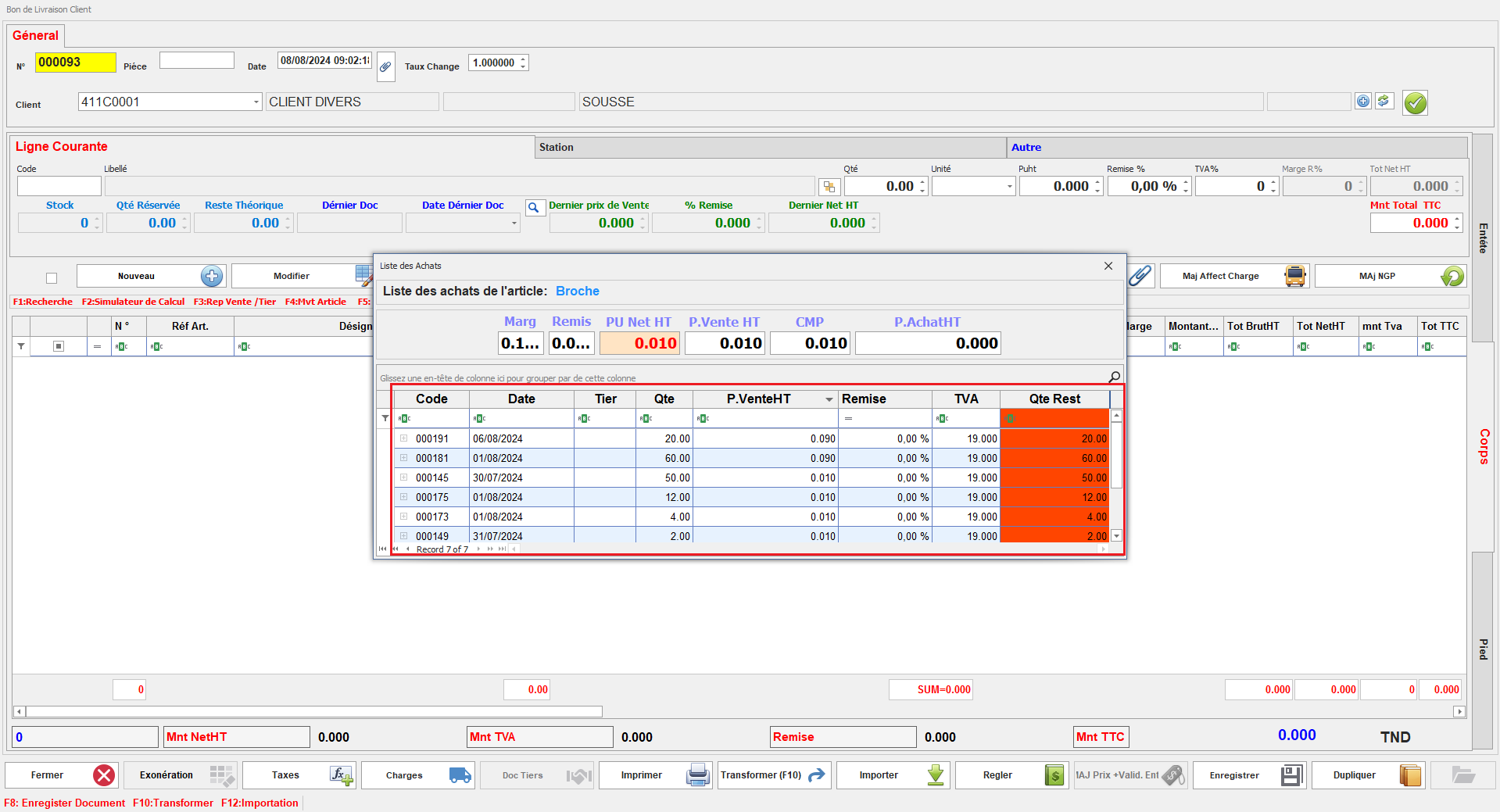Image resolution: width=1500 pixels, height=812 pixels.
Task: Click the Date column header in achats list
Action: (521, 399)
